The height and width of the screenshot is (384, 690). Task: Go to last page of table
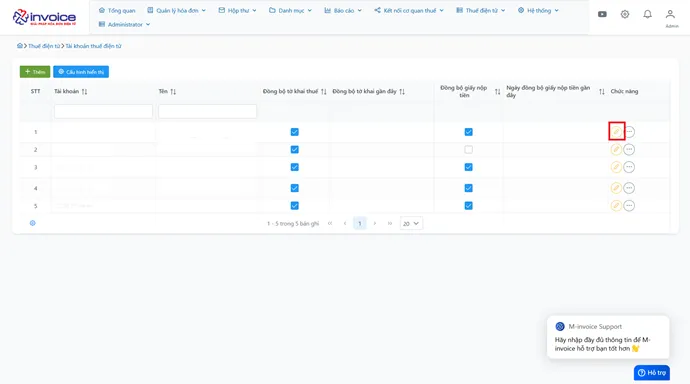click(x=389, y=223)
